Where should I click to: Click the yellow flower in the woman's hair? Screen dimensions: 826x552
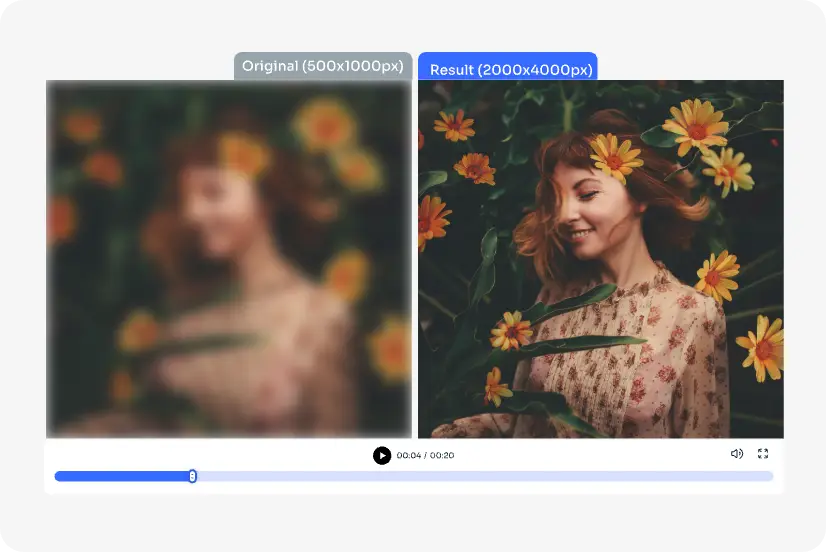pyautogui.click(x=615, y=157)
